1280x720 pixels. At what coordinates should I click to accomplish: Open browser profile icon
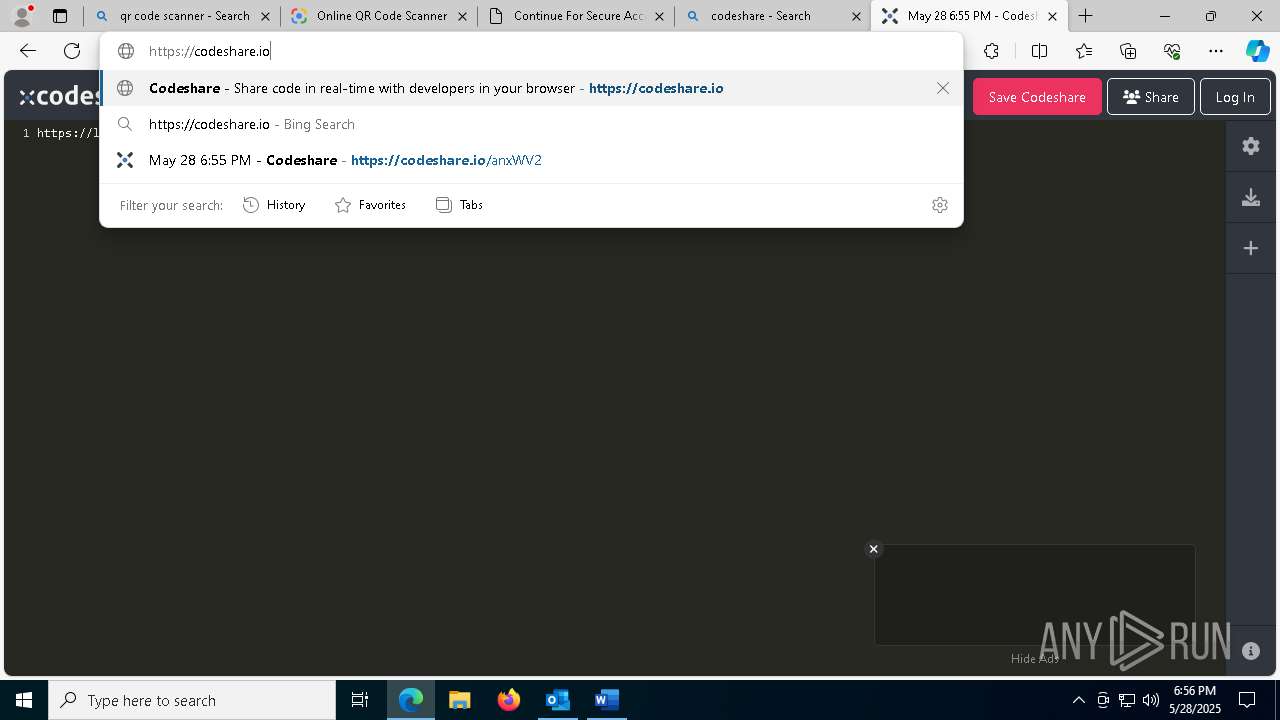click(22, 16)
